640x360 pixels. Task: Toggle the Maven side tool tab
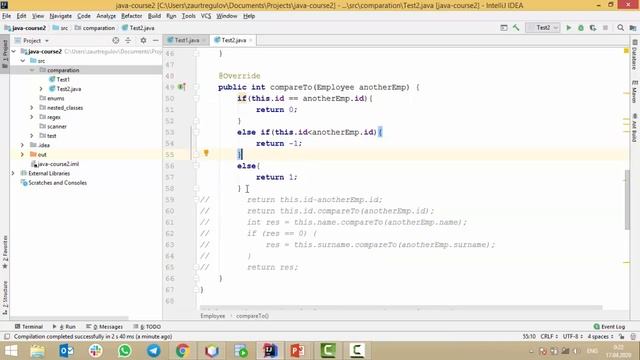point(635,92)
